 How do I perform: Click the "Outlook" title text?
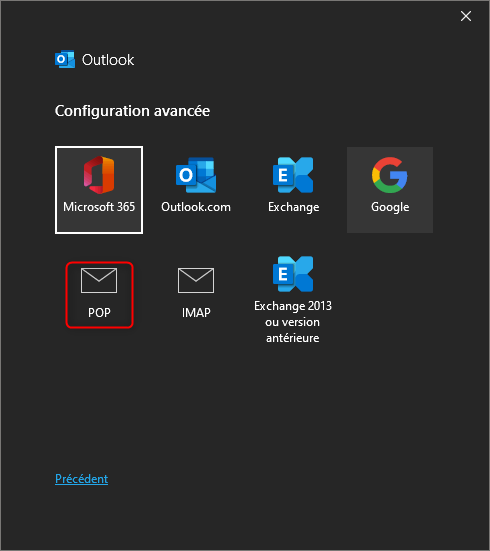pyautogui.click(x=108, y=60)
